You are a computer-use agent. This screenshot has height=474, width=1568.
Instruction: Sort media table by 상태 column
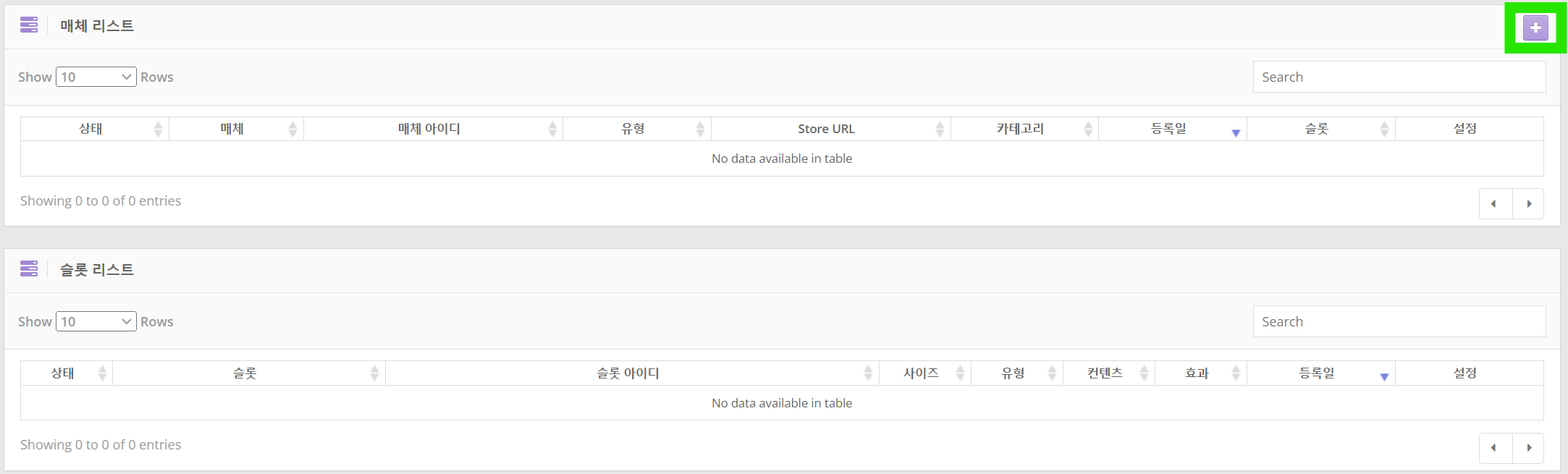91,129
